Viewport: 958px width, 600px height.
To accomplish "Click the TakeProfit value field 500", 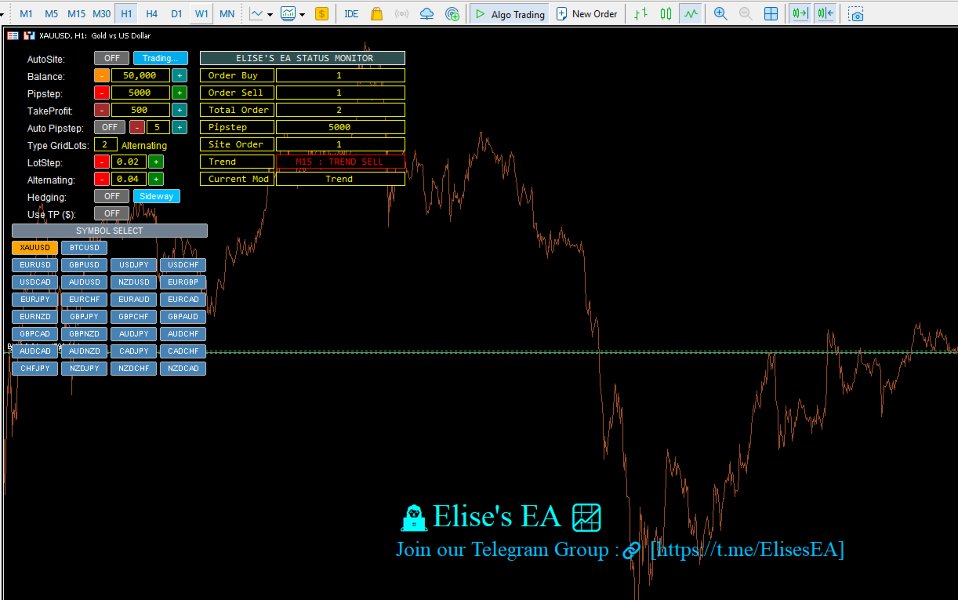I will (x=140, y=110).
